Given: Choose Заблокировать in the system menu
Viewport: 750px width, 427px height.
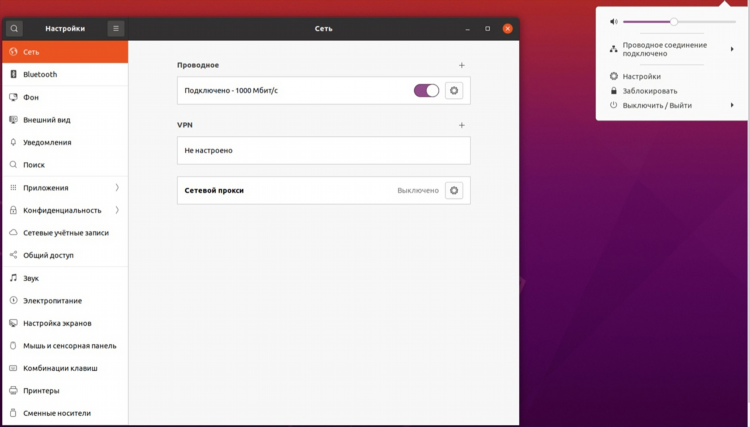Looking at the screenshot, I should [x=672, y=90].
